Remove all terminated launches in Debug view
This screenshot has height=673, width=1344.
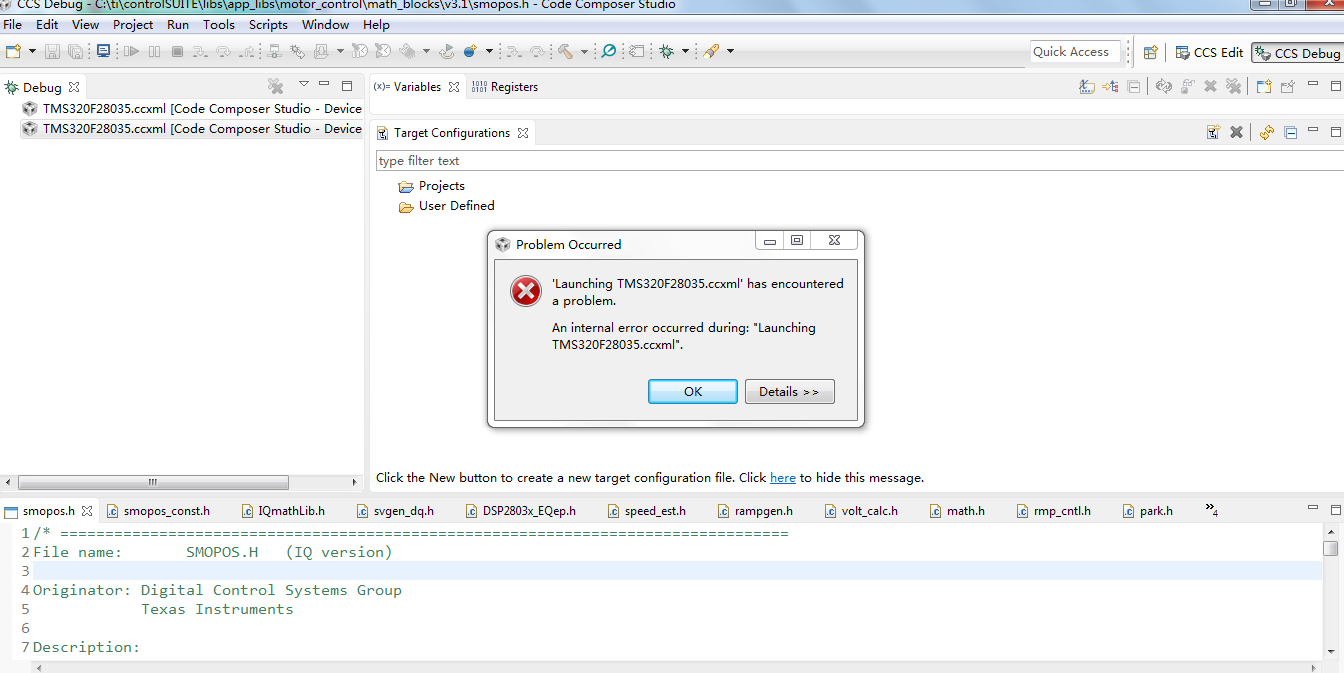pyautogui.click(x=276, y=87)
